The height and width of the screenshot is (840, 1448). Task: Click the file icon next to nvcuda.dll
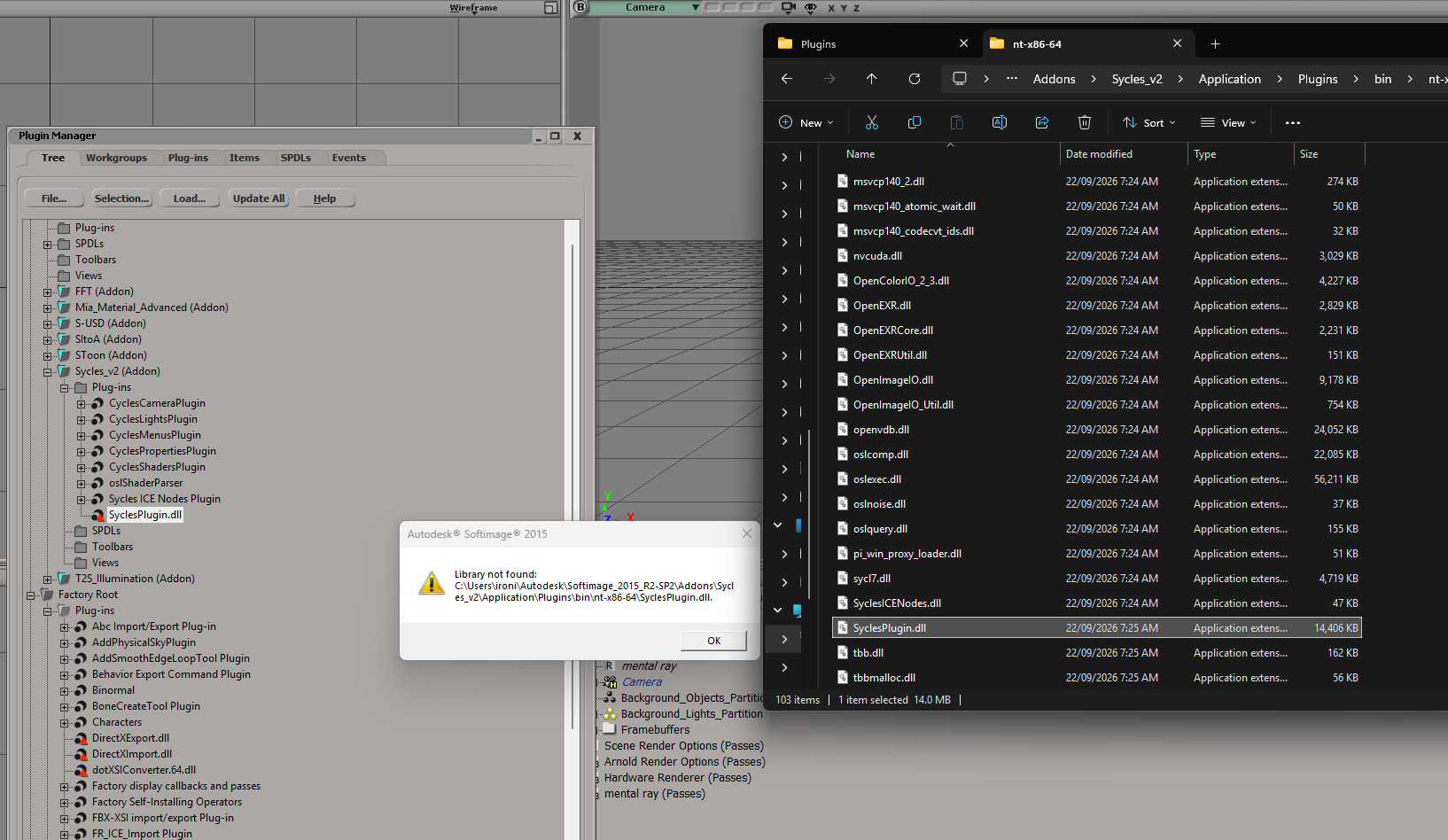click(x=843, y=255)
